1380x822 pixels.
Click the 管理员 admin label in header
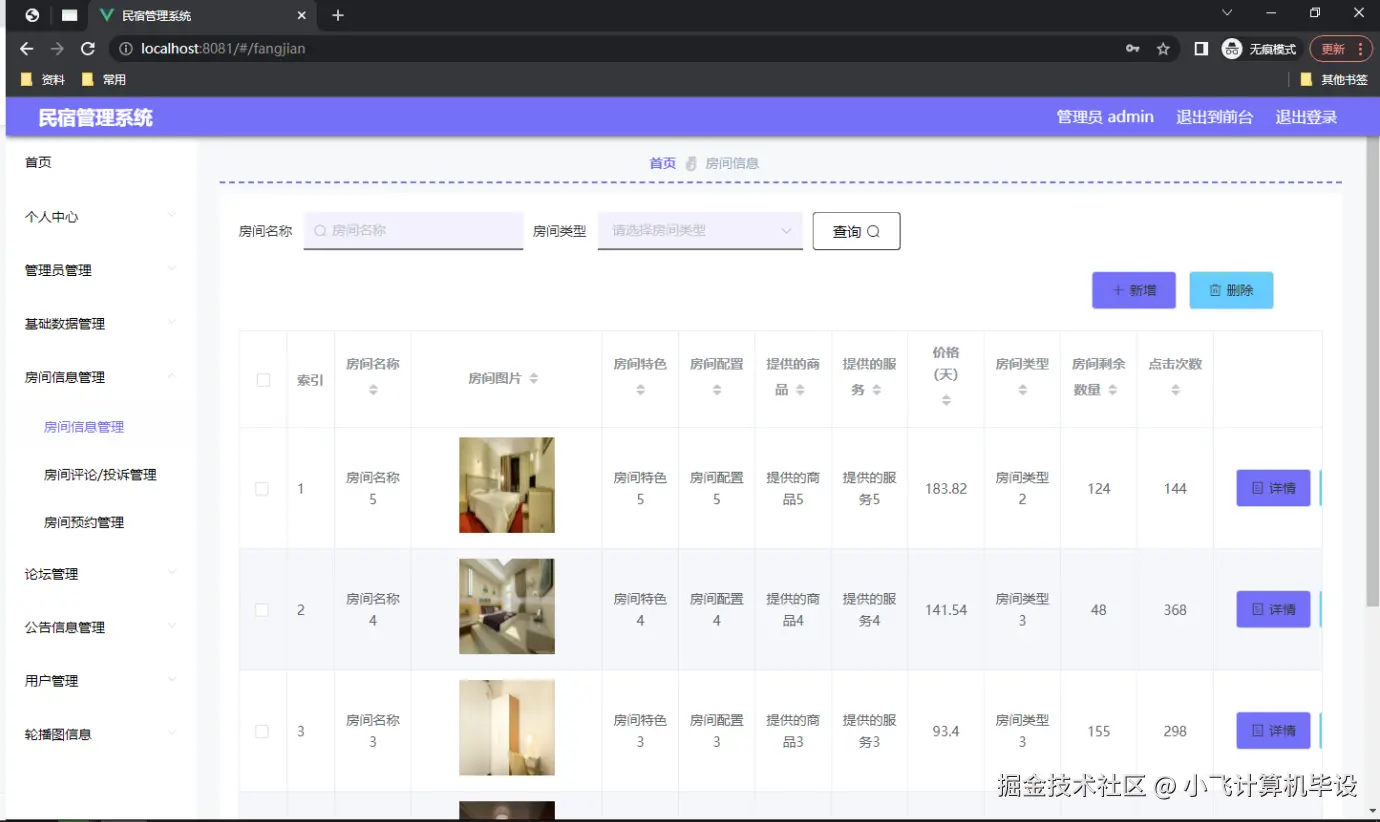(x=1105, y=117)
